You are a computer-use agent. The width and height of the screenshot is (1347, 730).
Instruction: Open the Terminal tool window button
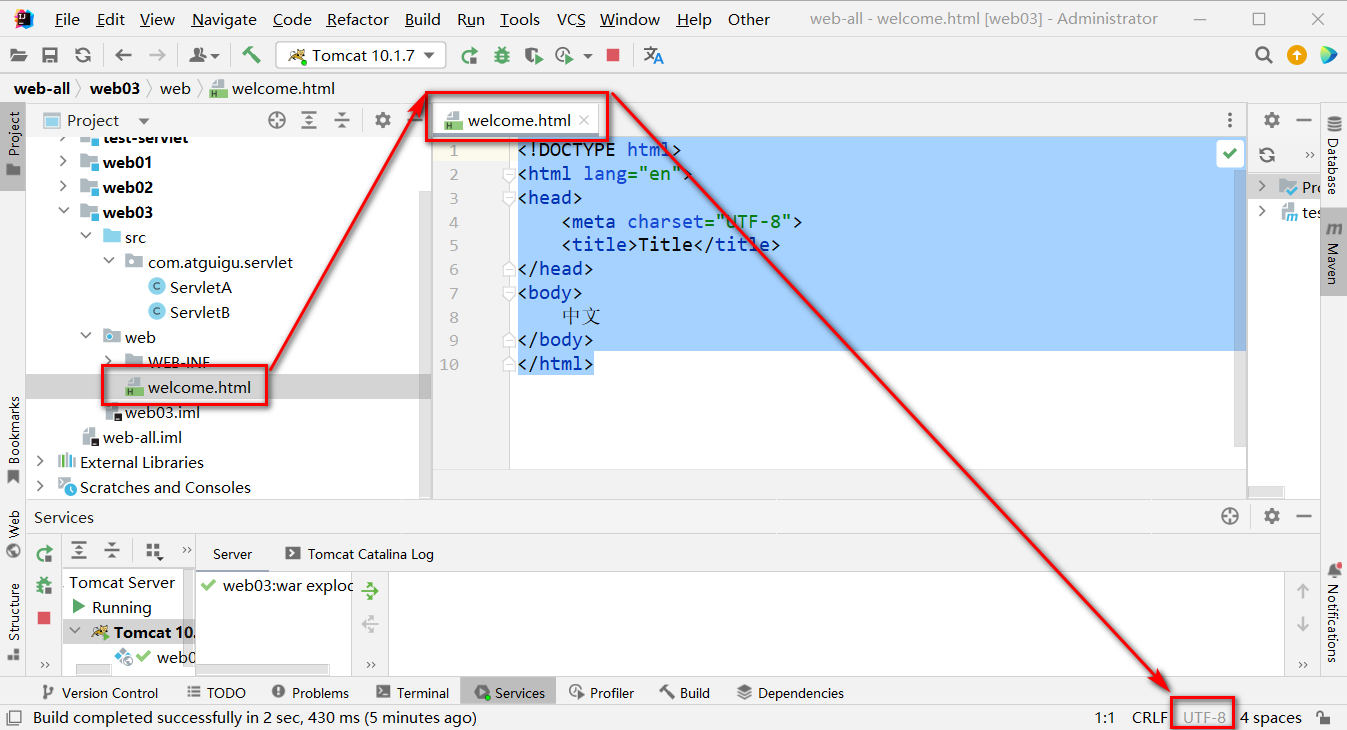(x=412, y=693)
